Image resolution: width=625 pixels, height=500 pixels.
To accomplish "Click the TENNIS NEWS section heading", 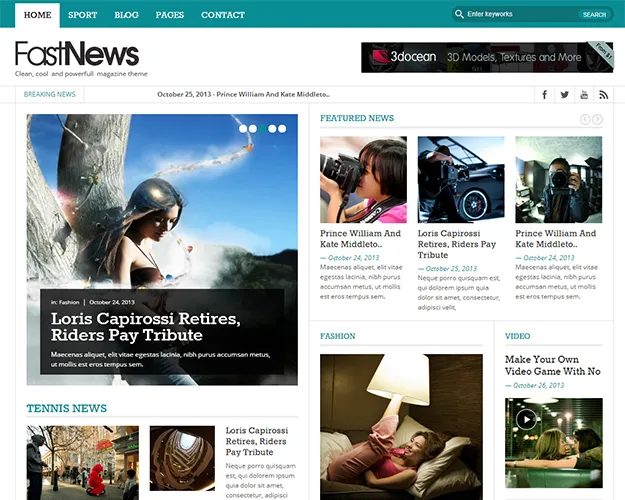I will pos(67,408).
